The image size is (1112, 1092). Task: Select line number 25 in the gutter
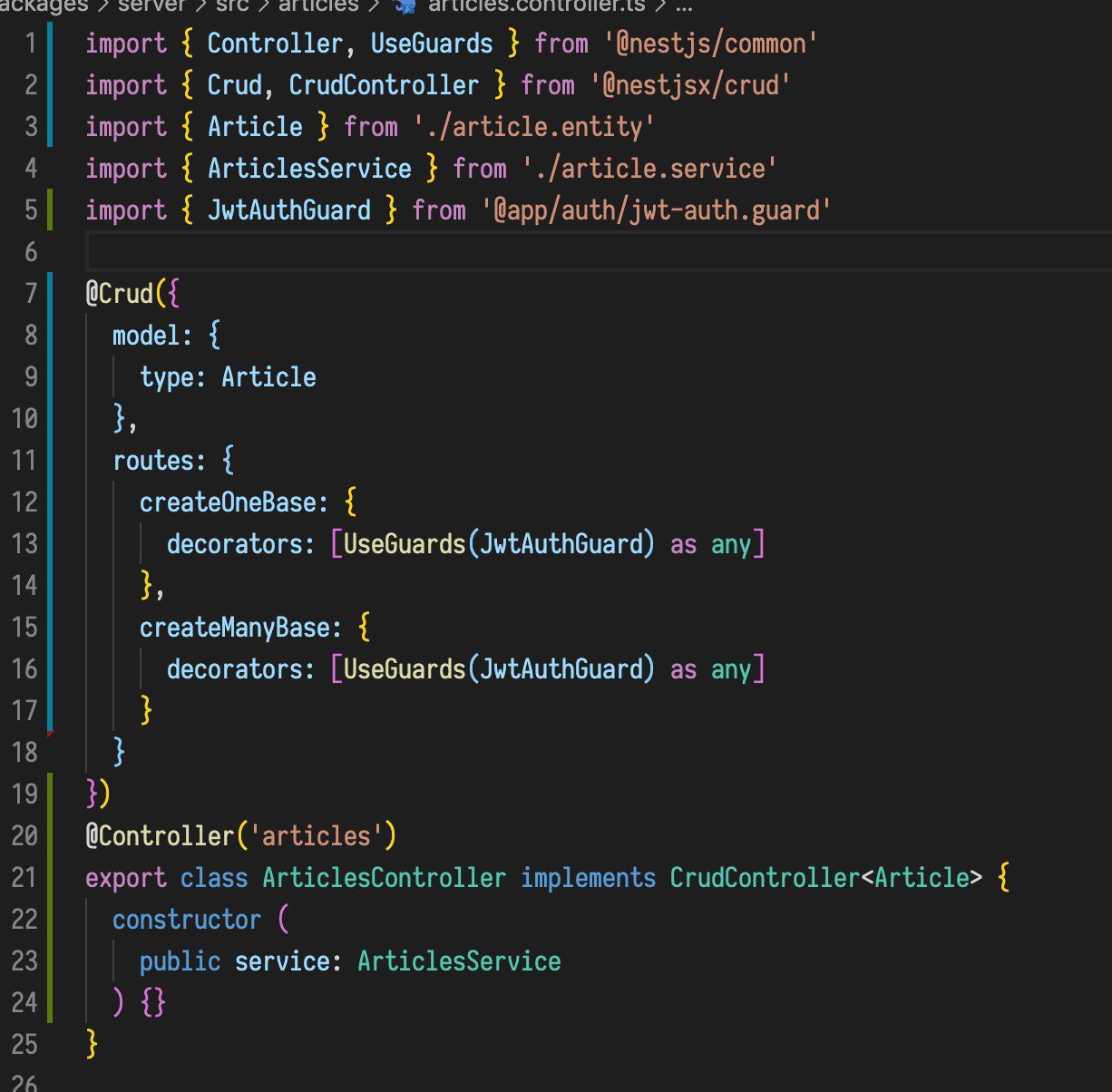coord(24,1044)
